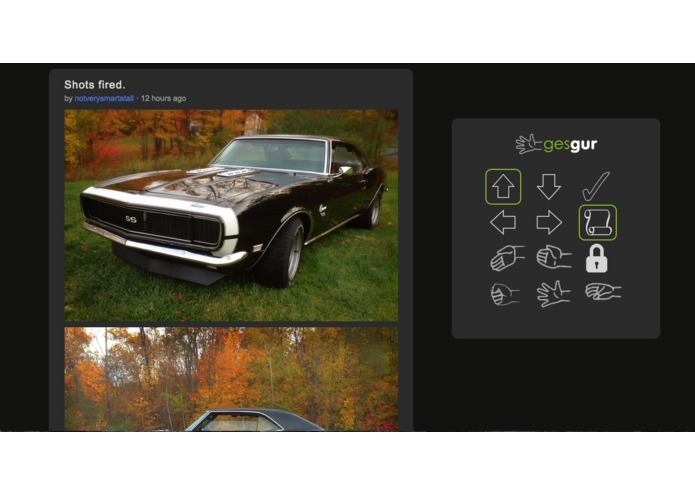Click the hand logo next to gesgur
The height and width of the screenshot is (494, 695).
[528, 144]
